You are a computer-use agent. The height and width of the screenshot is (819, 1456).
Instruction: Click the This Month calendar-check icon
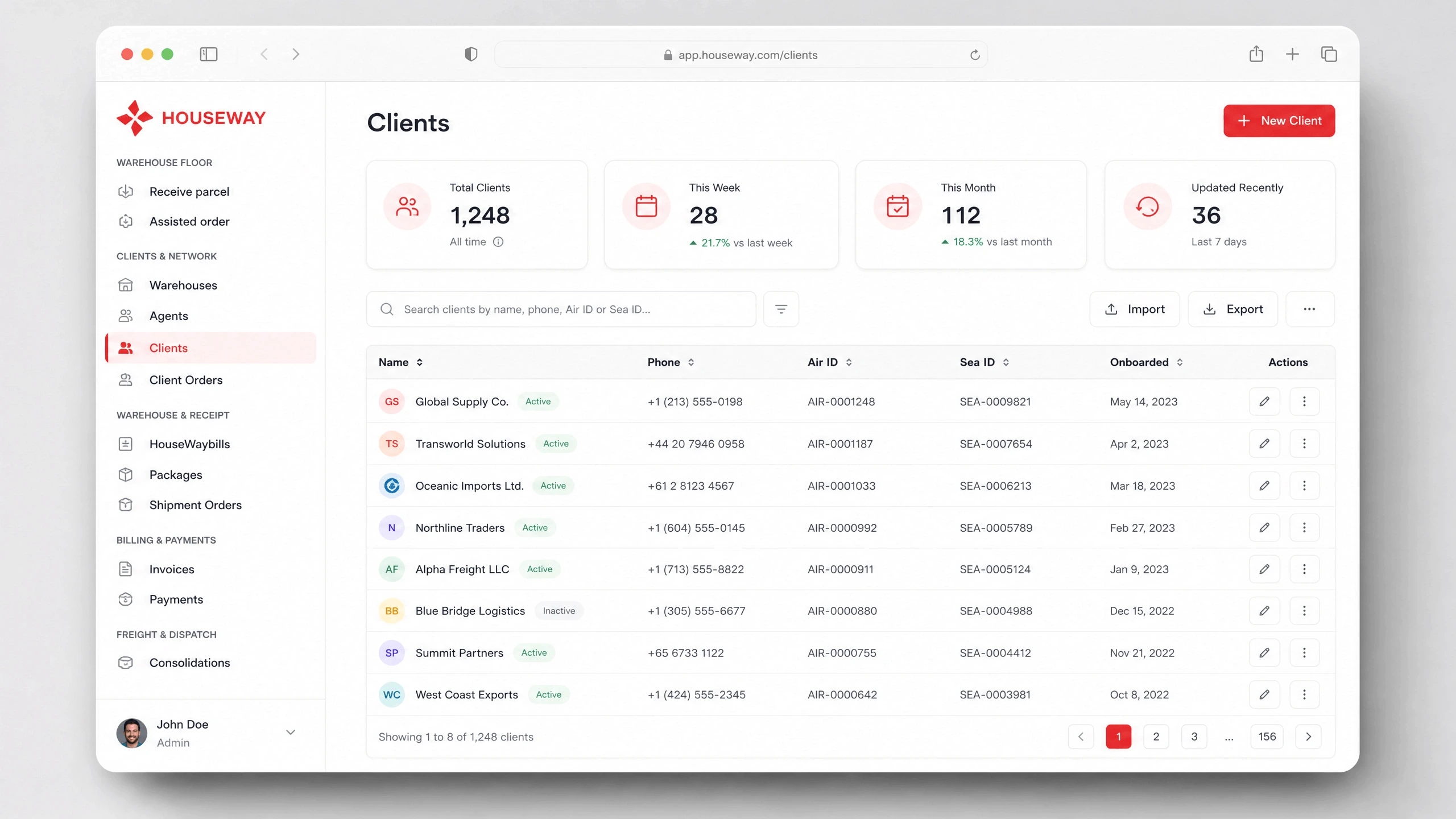(x=897, y=206)
